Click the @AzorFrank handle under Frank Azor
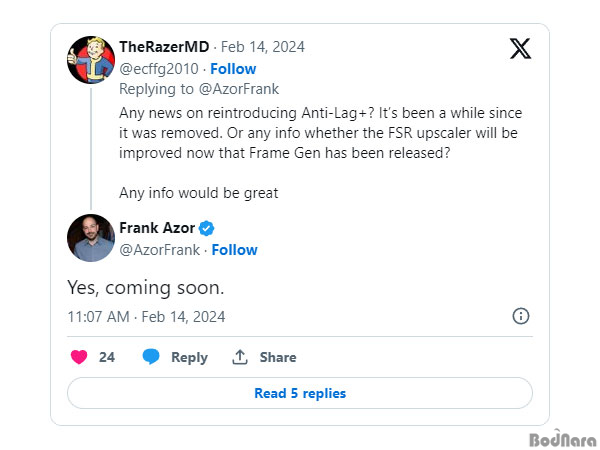The height and width of the screenshot is (450, 600). (160, 250)
